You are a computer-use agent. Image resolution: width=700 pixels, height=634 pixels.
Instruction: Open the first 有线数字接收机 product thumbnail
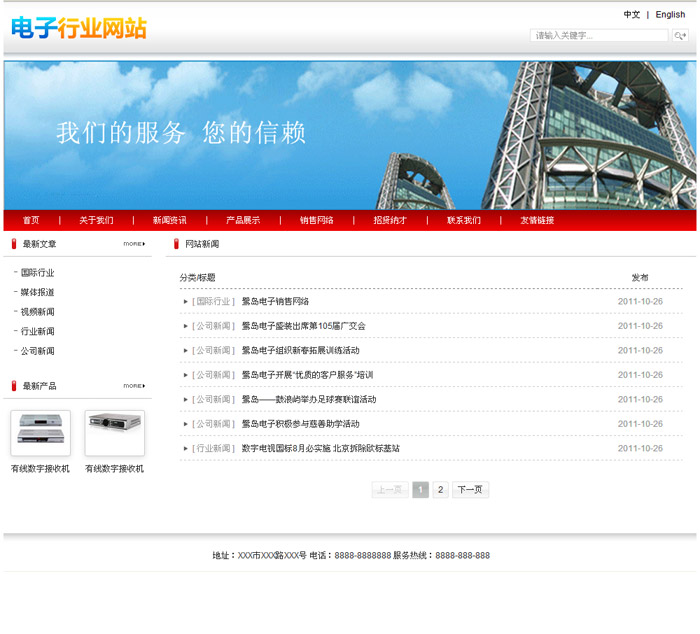tap(40, 433)
